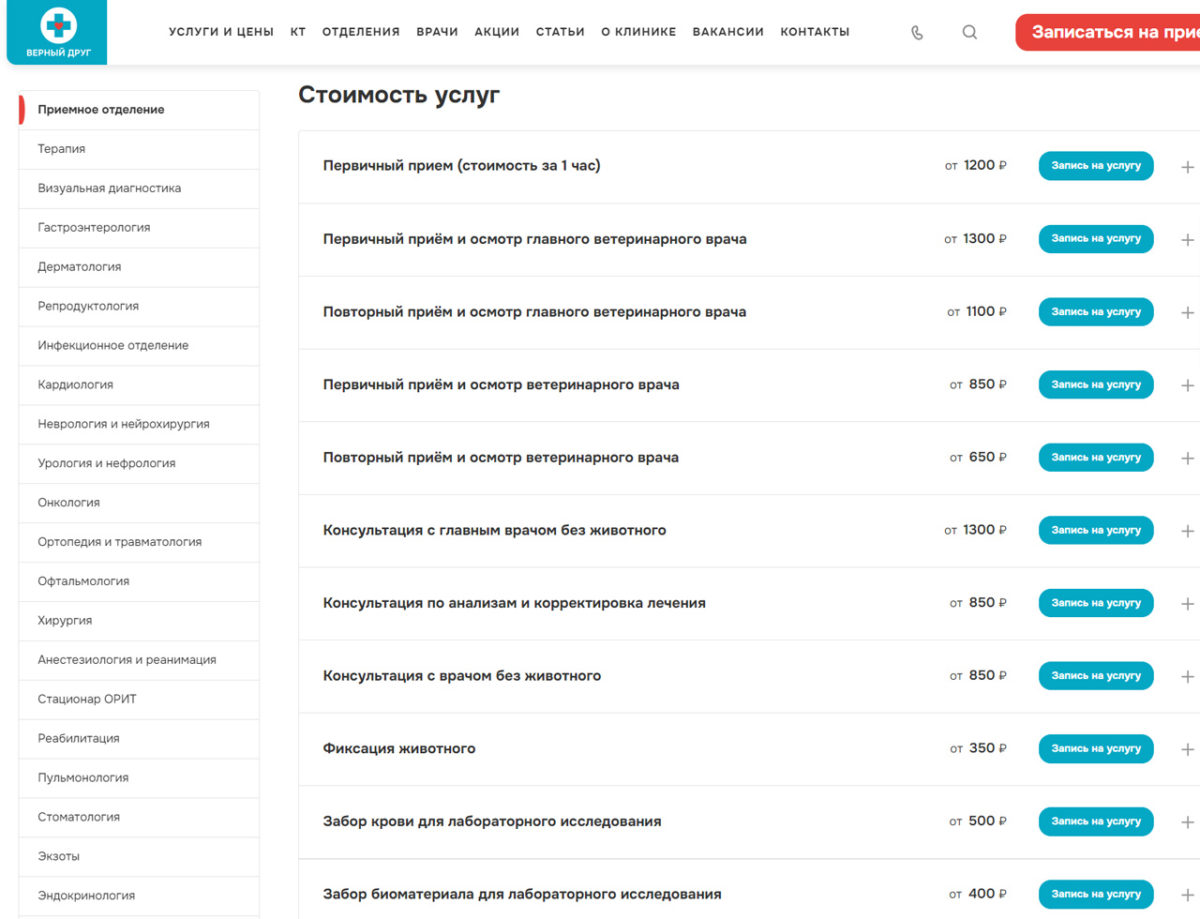Click the Фиксация животного service title
This screenshot has height=919, width=1200.
(399, 749)
